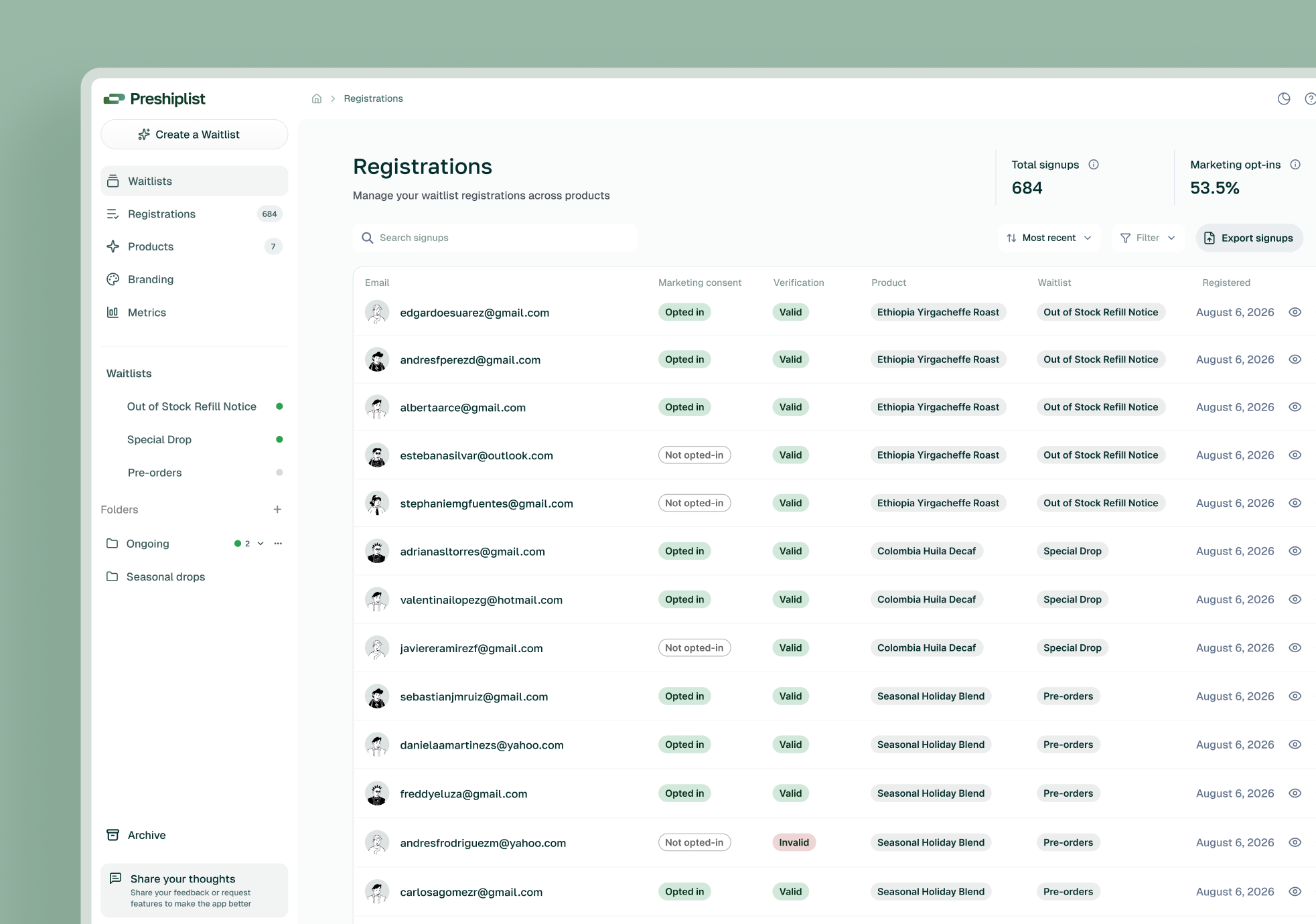The width and height of the screenshot is (1316, 924).
Task: Click the search magnifier icon
Action: (x=367, y=238)
